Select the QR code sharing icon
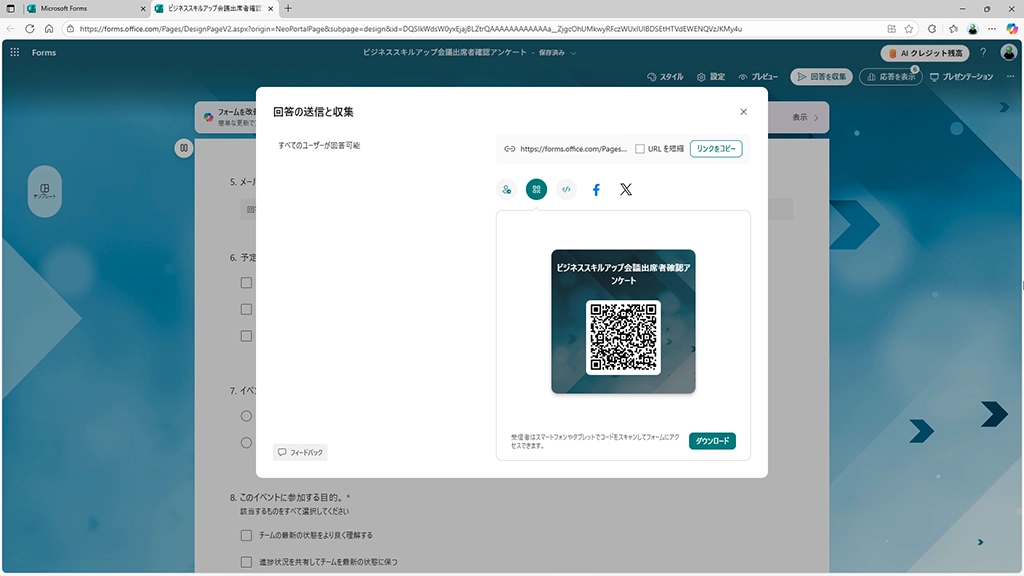 [x=537, y=189]
